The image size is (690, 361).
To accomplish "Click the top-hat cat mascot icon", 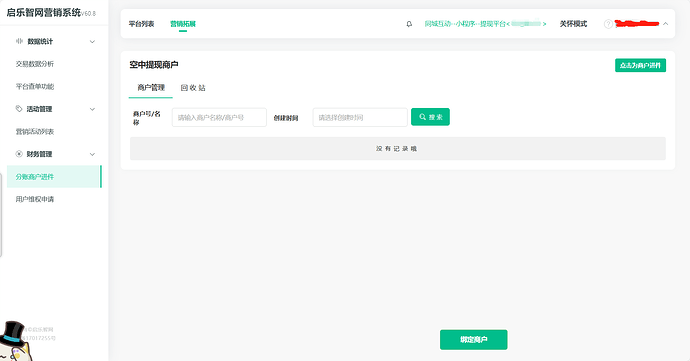I will click(15, 342).
